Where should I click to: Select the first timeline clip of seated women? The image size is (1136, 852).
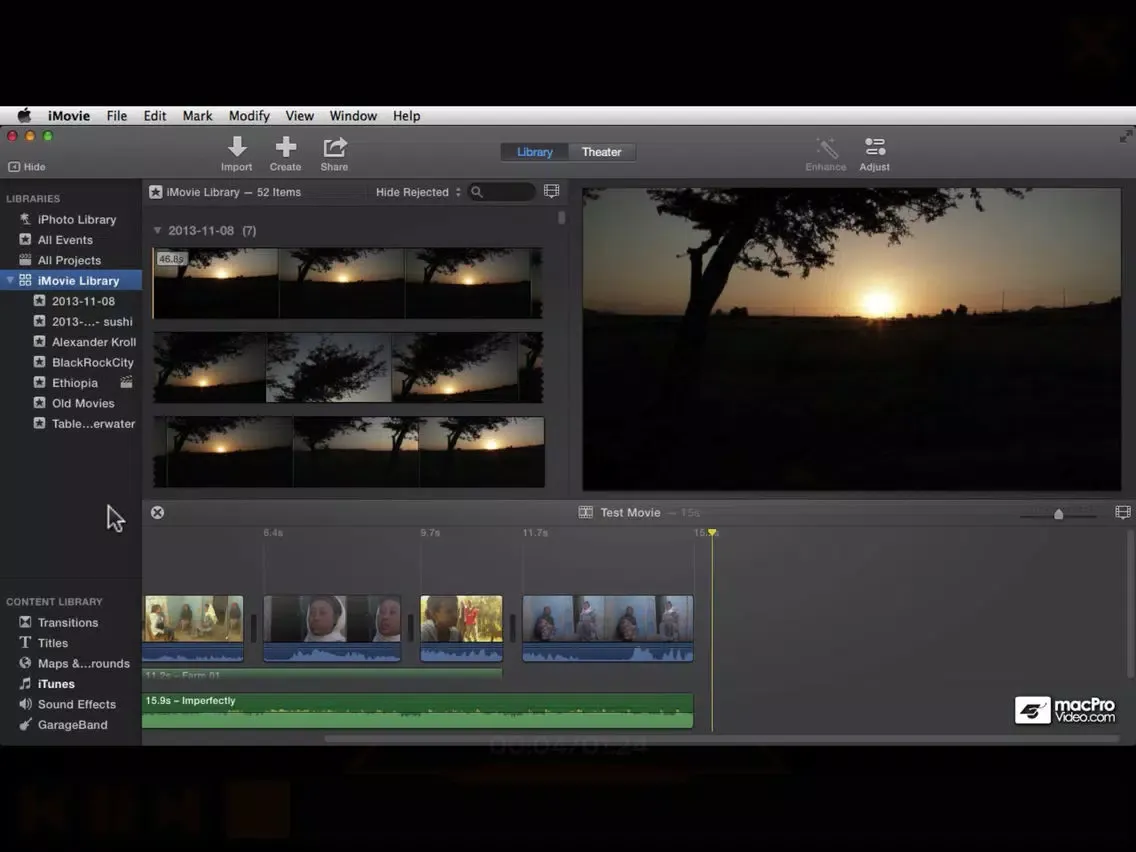(x=193, y=628)
